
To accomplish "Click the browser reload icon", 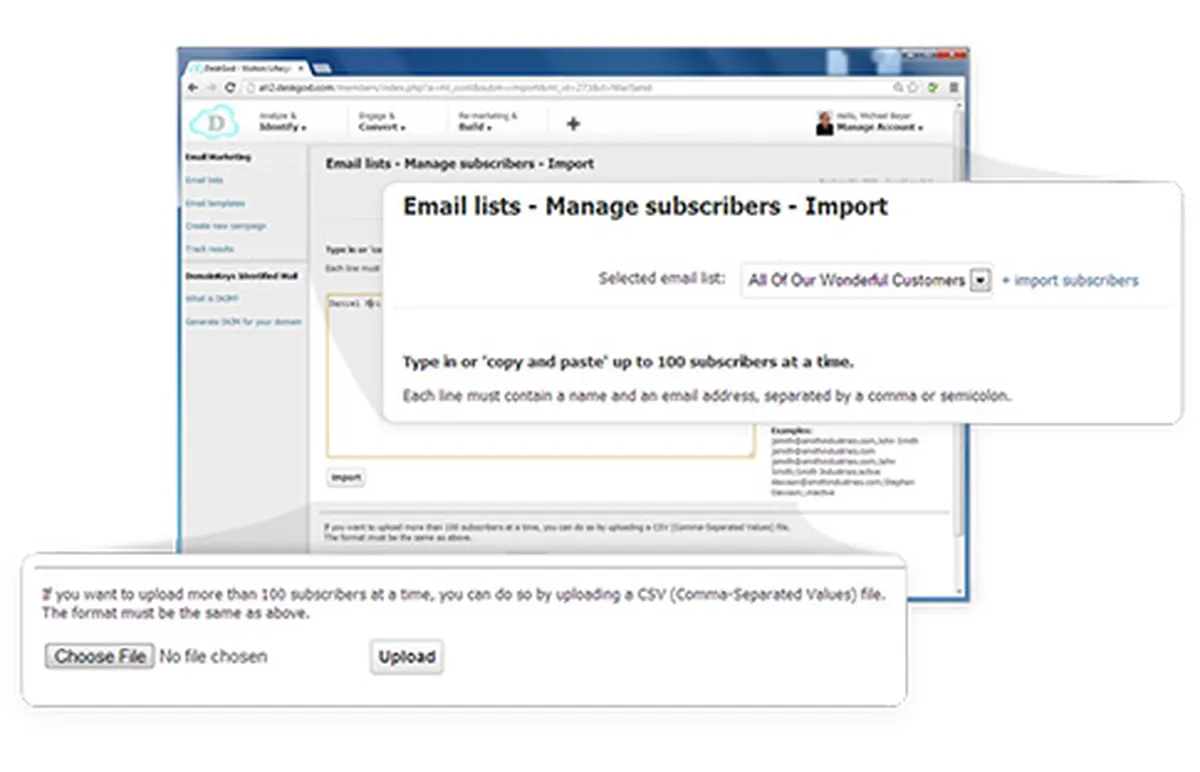I will click(x=230, y=88).
